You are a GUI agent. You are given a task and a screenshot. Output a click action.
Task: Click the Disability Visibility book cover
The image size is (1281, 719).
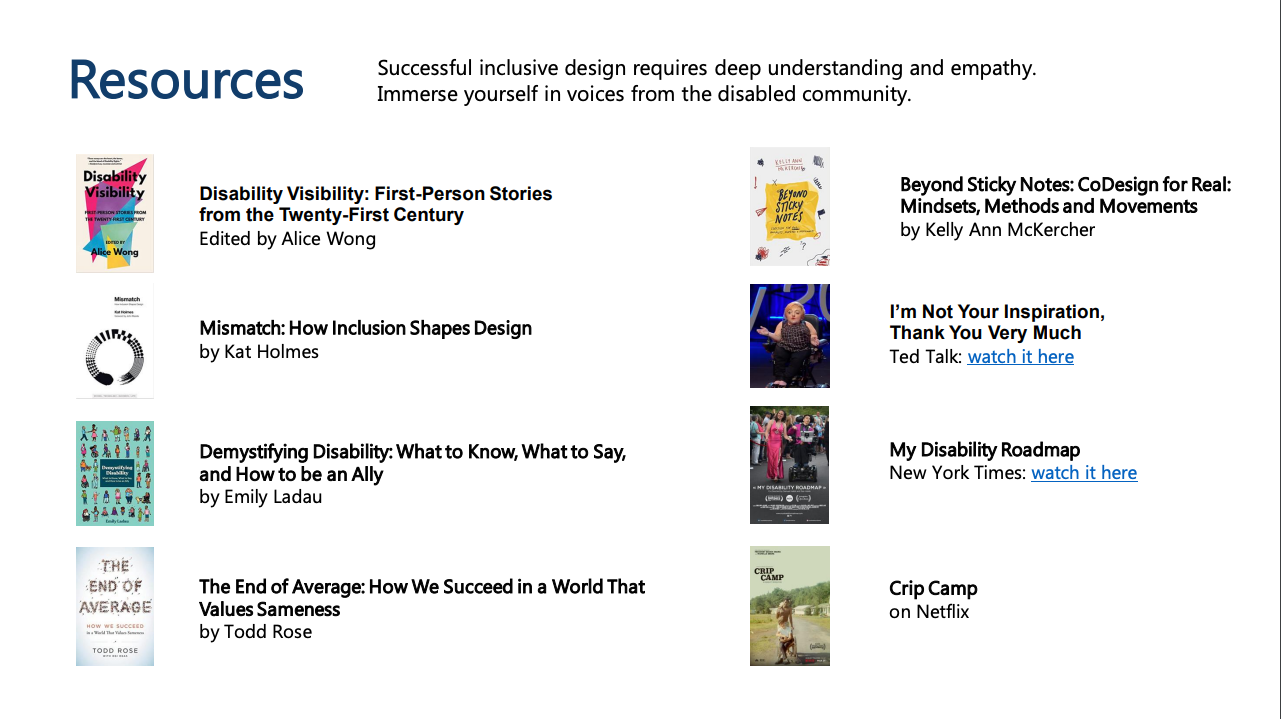115,213
